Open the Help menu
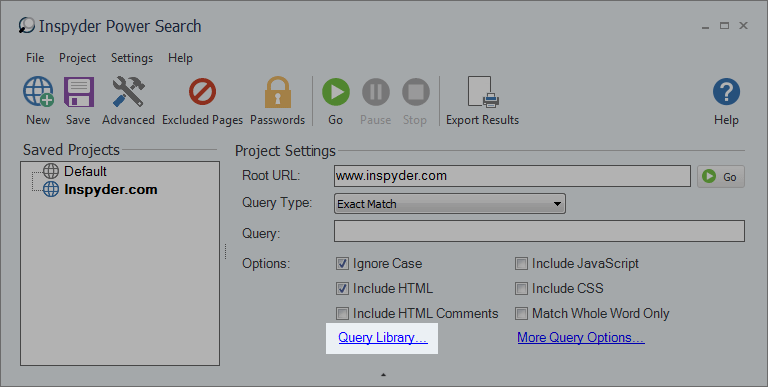Image resolution: width=768 pixels, height=387 pixels. click(180, 58)
